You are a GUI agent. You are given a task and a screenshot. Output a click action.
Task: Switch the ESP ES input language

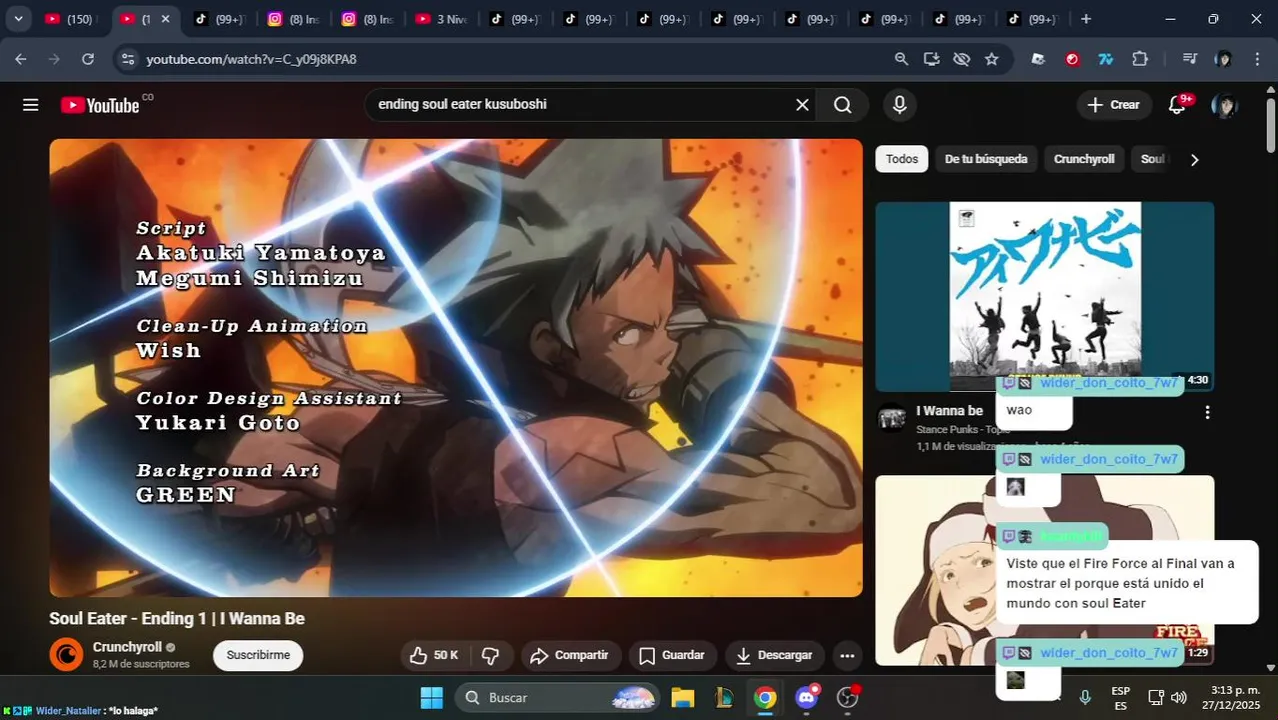point(1121,698)
